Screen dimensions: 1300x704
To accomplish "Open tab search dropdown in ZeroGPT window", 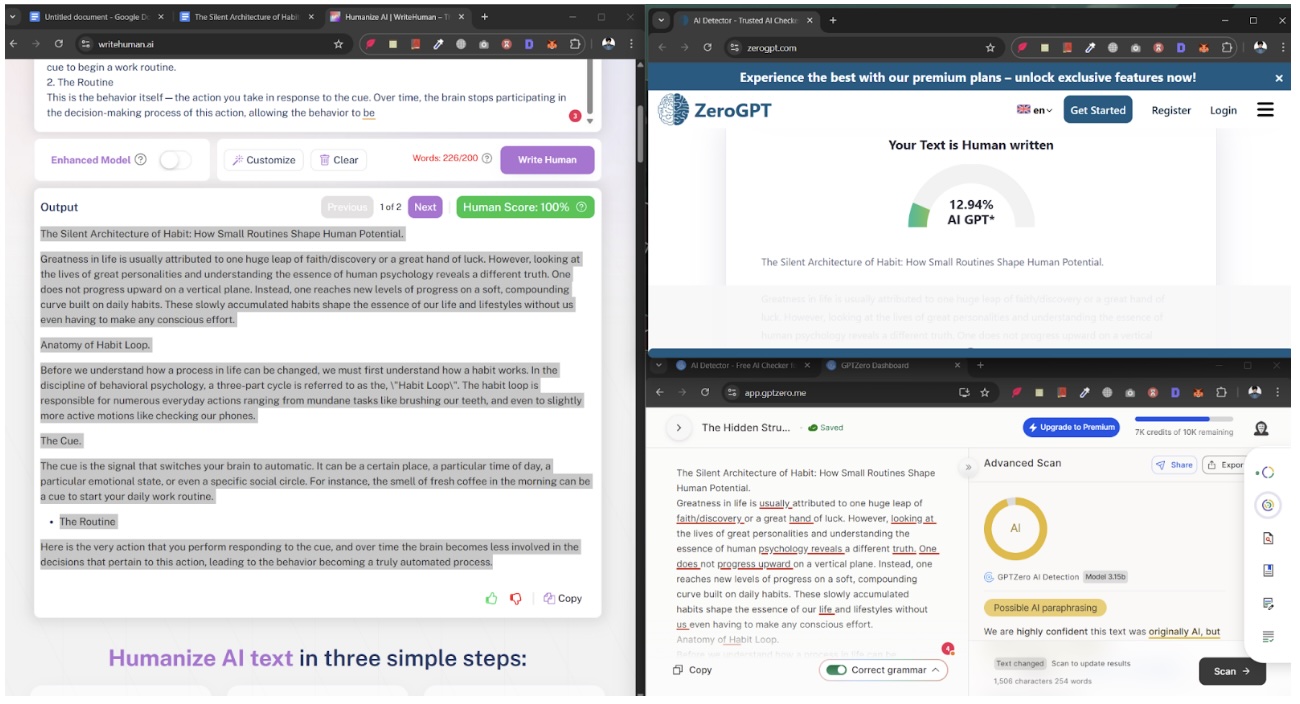I will [x=662, y=20].
